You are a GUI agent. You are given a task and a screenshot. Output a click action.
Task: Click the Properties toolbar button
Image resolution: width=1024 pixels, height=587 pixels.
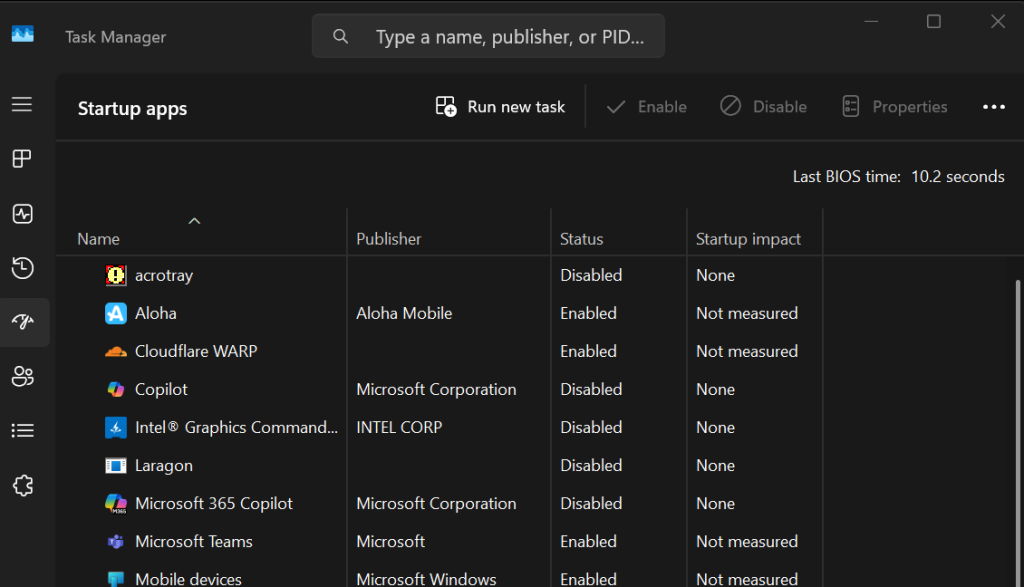click(894, 107)
